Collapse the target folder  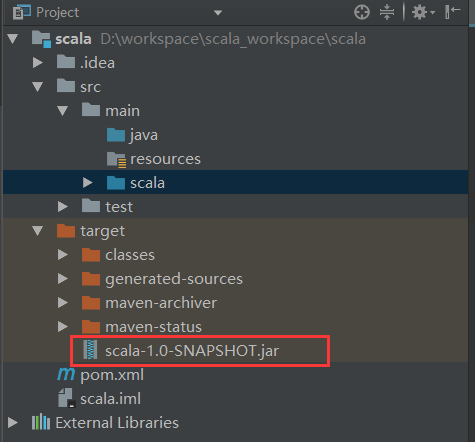(x=37, y=231)
